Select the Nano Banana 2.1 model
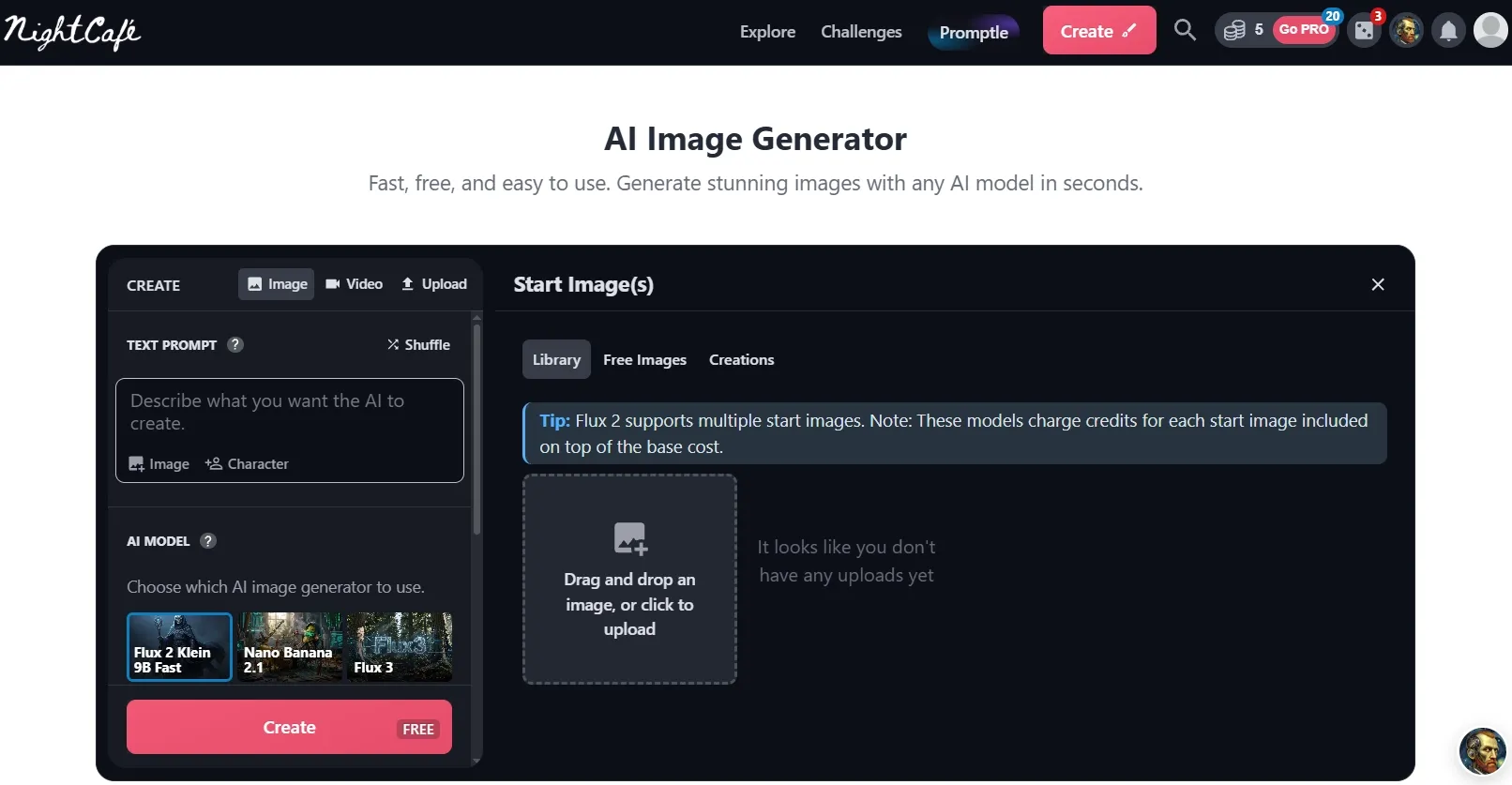Viewport: 1512px width, 785px height. pos(289,646)
